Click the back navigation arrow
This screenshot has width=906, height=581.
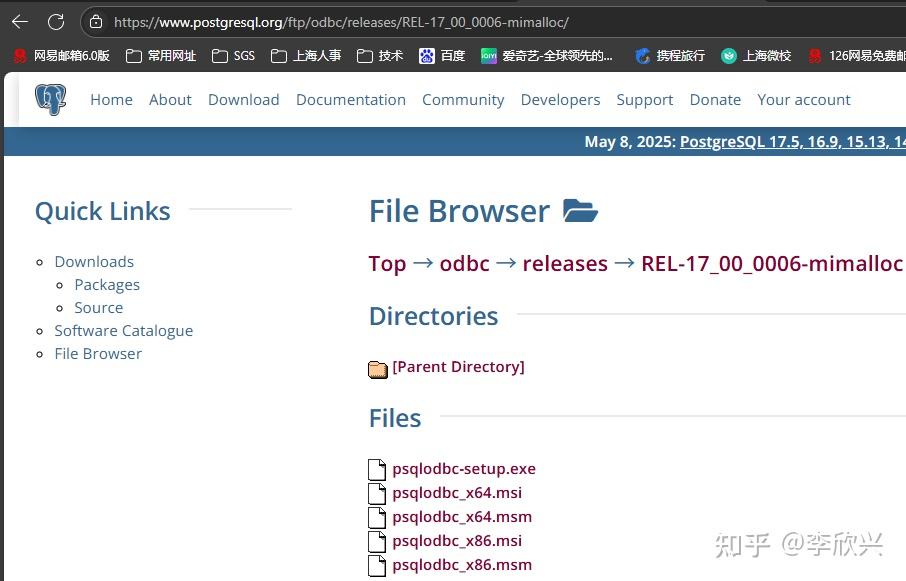tap(19, 20)
